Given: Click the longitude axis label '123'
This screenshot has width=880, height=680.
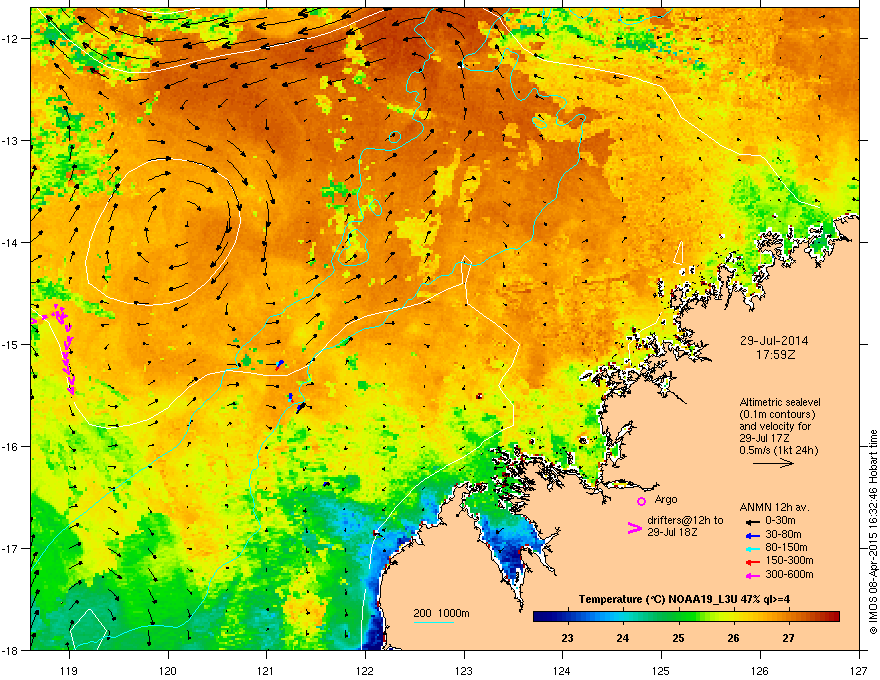Looking at the screenshot, I should (x=464, y=670).
